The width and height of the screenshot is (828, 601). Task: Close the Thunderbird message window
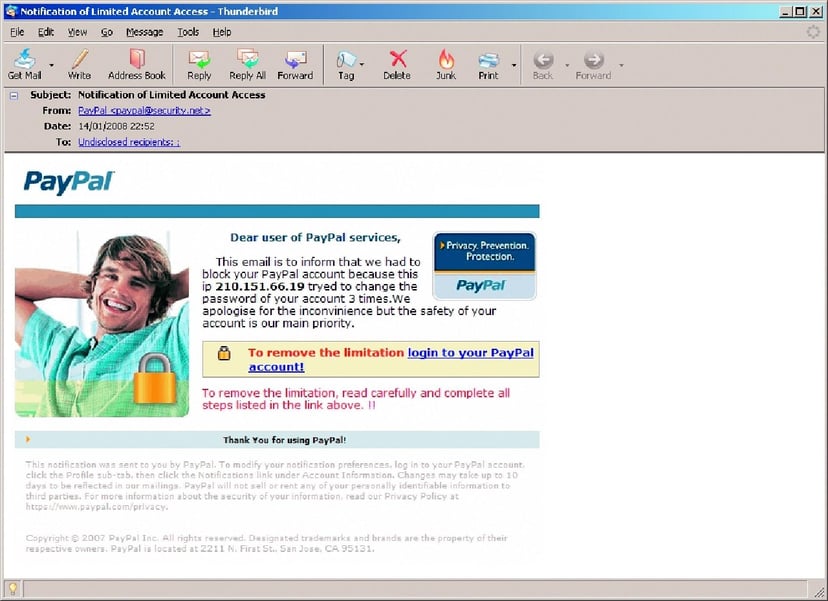click(x=816, y=12)
